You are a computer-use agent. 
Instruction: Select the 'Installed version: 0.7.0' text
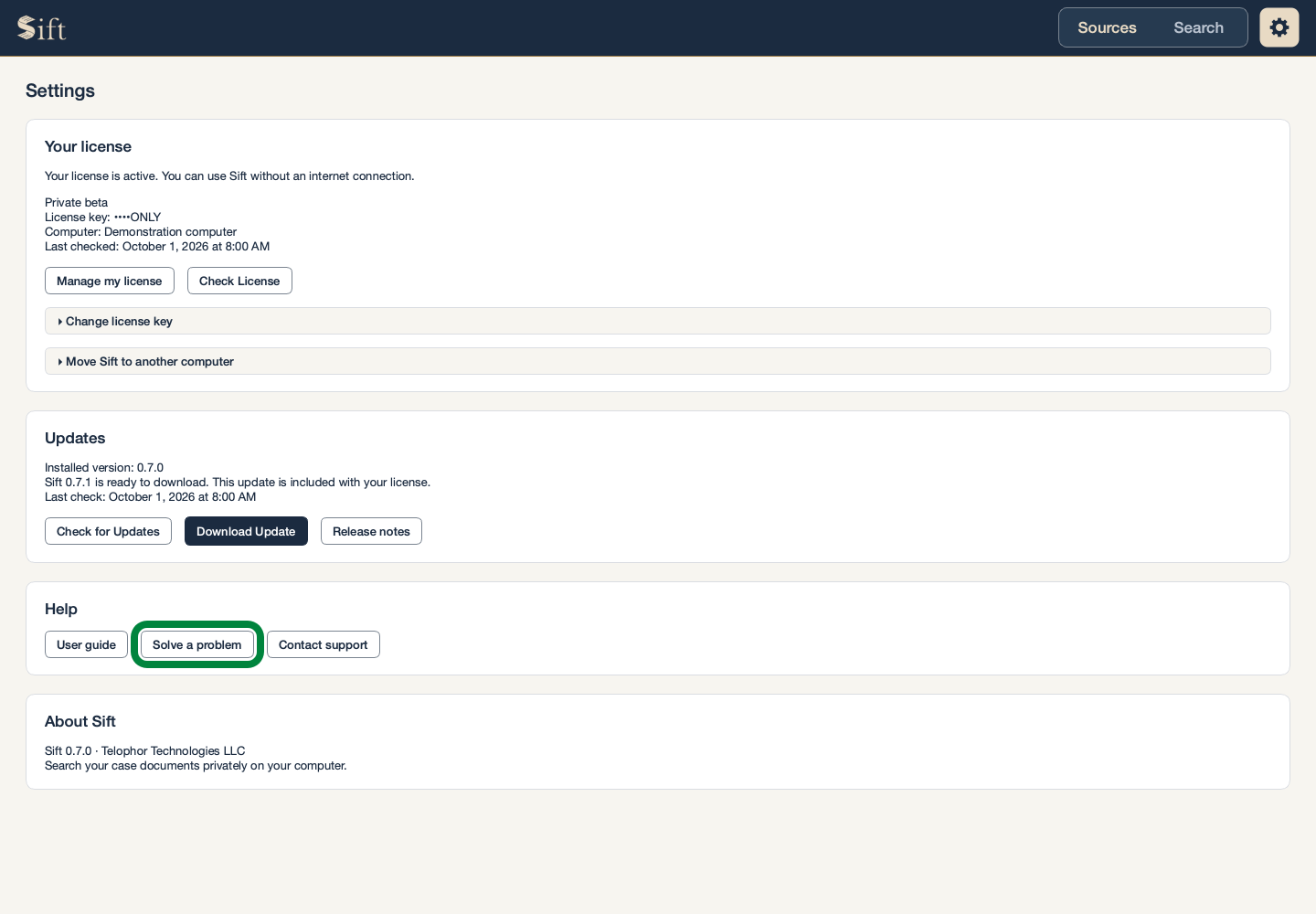point(104,468)
